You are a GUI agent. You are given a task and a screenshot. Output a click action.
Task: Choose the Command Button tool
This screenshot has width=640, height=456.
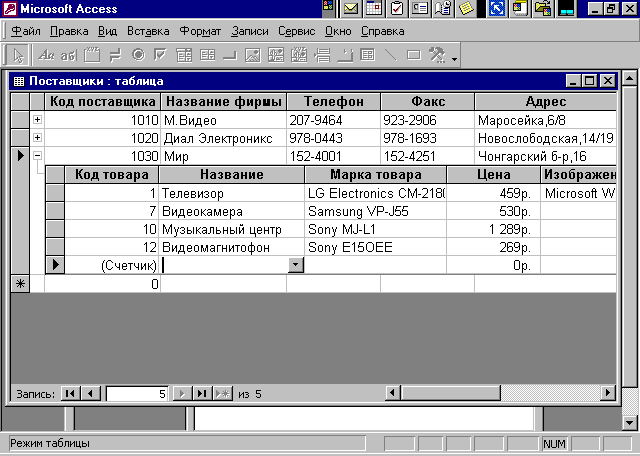[230, 55]
